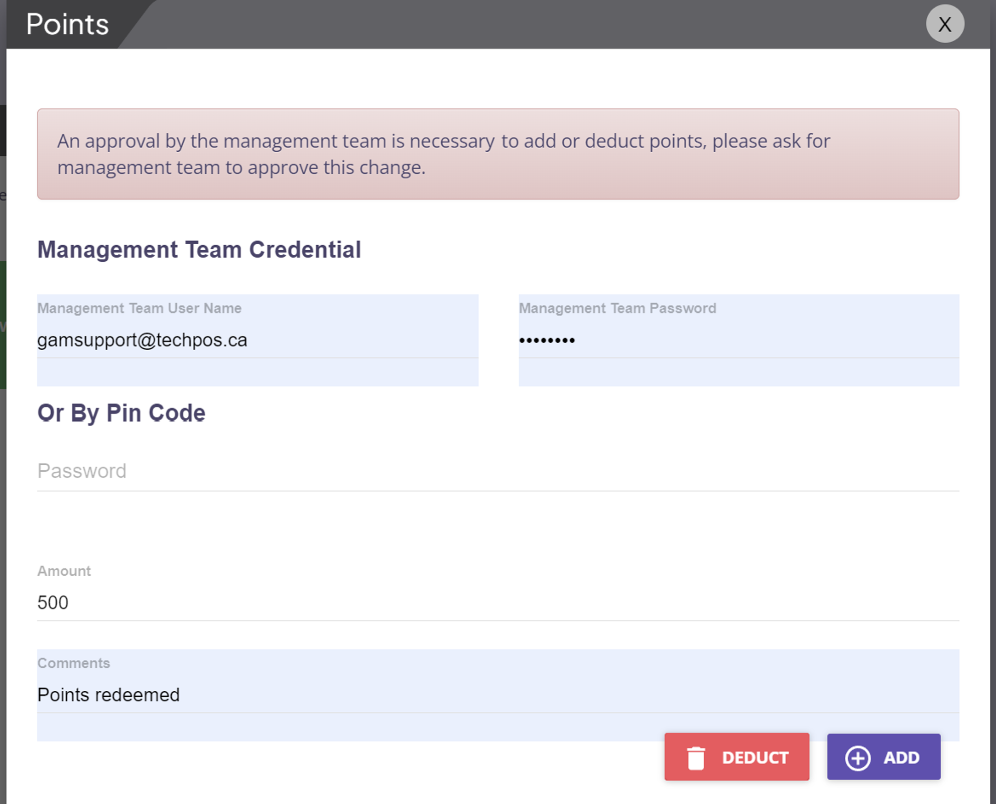Click the Comments field with Points redeemed

coord(498,695)
